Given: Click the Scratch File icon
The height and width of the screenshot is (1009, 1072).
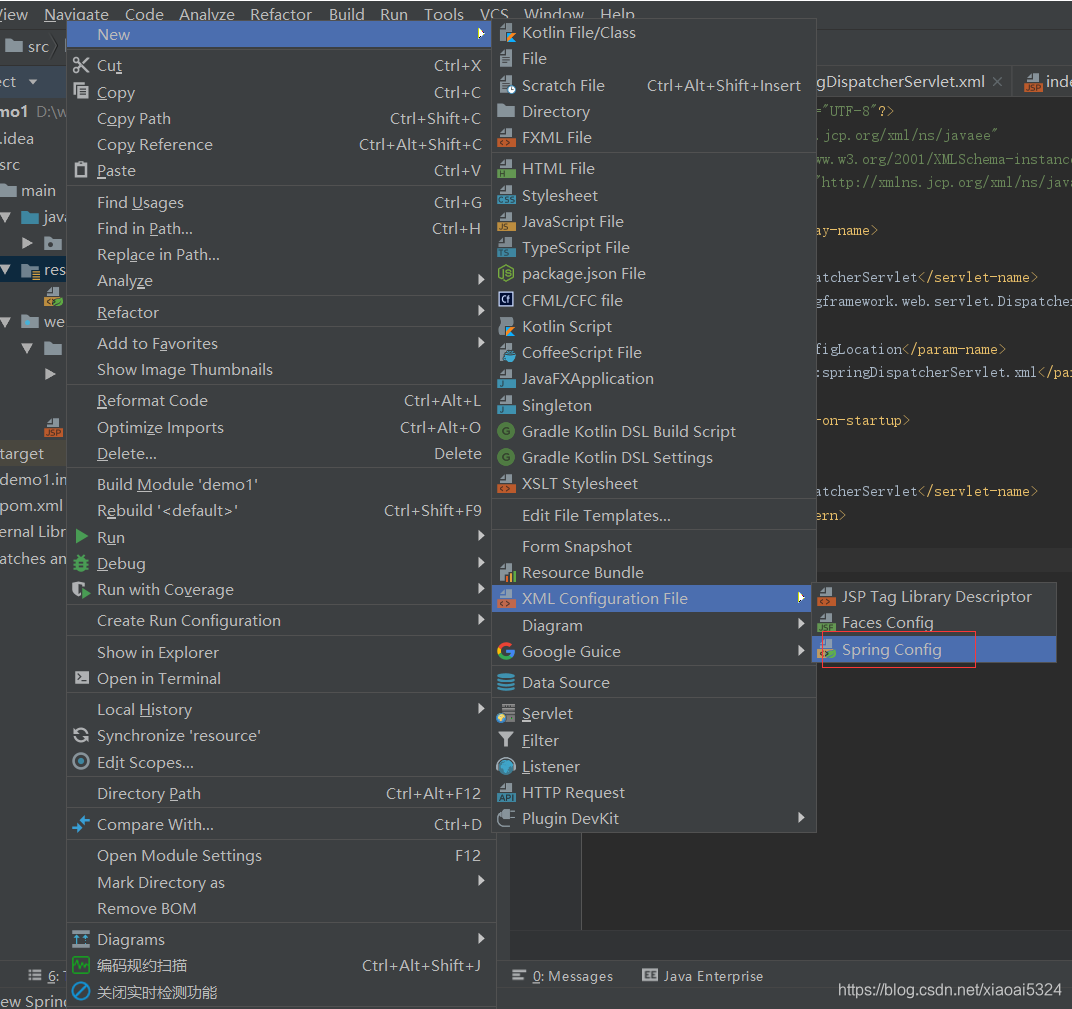Looking at the screenshot, I should tap(507, 85).
